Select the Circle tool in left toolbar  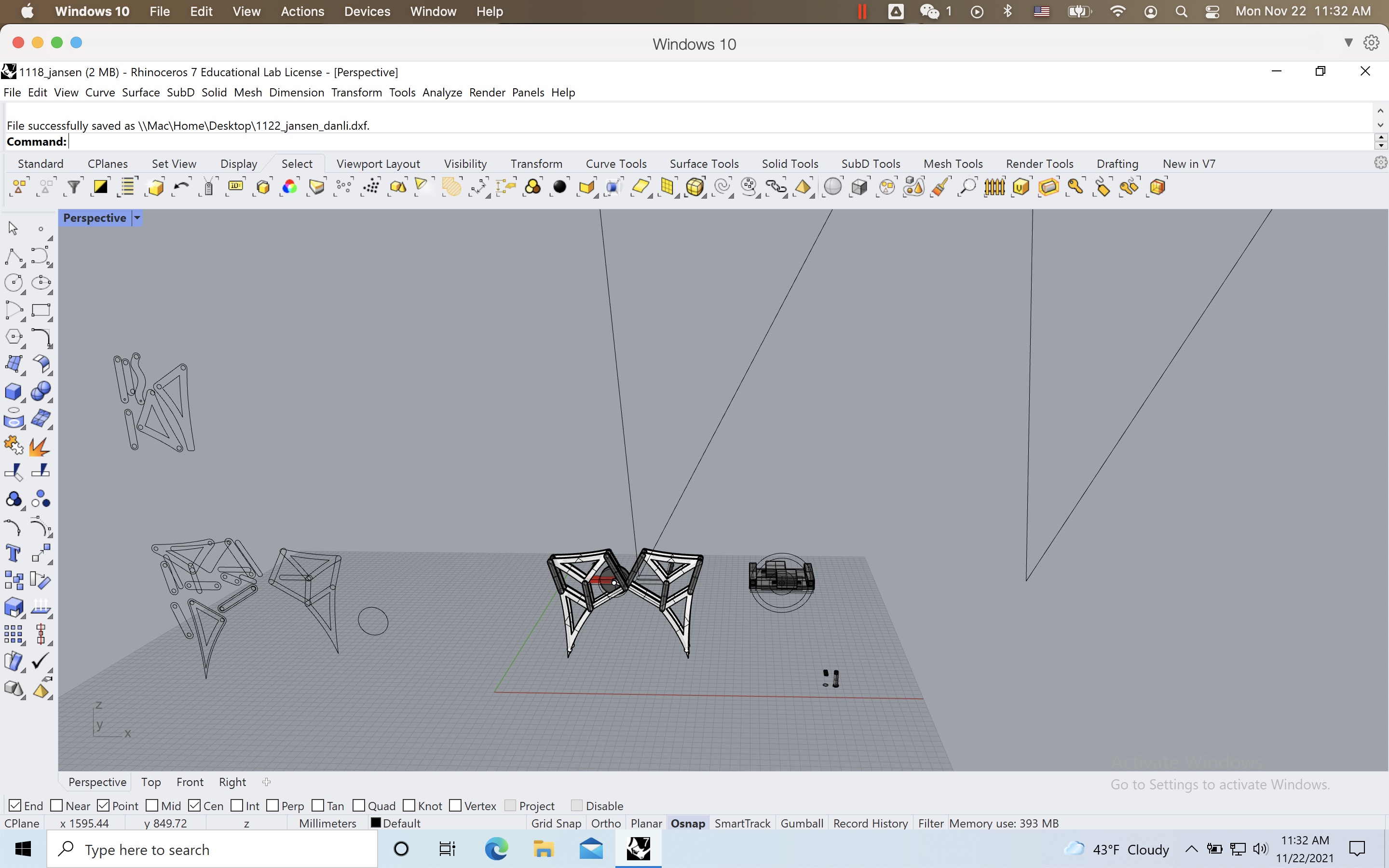[x=14, y=283]
